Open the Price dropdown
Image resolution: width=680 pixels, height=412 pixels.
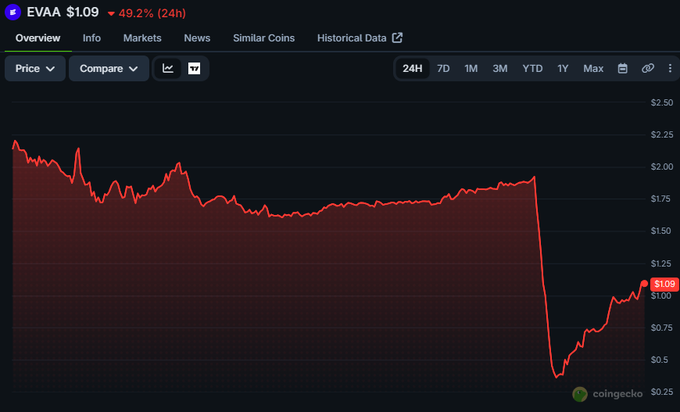coord(35,69)
